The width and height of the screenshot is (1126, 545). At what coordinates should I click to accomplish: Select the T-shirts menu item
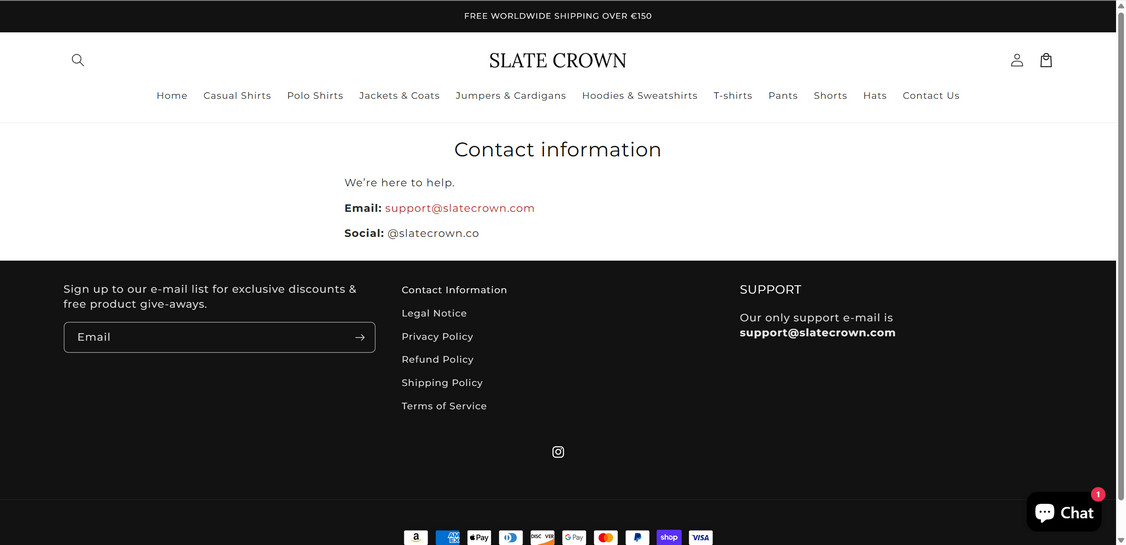tap(732, 96)
